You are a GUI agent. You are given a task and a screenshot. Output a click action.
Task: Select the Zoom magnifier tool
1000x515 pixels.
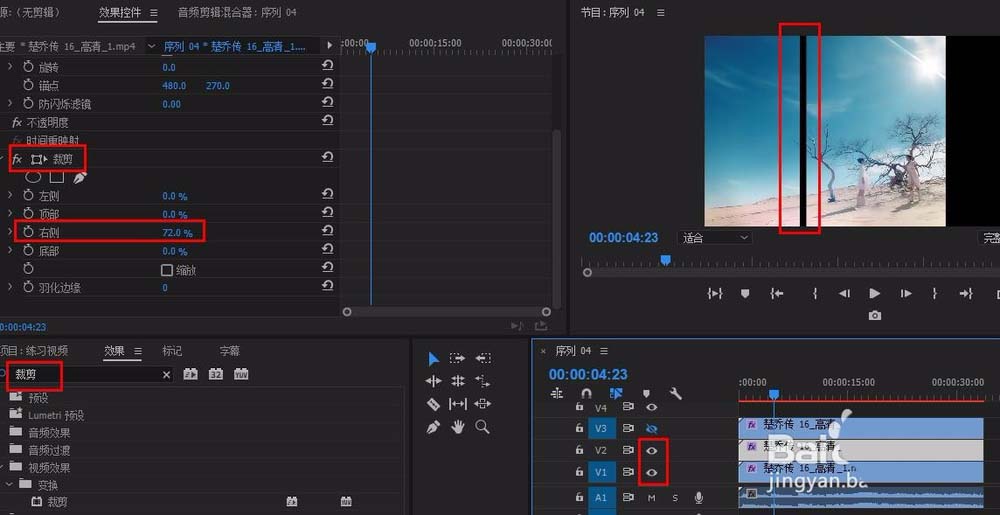(483, 427)
